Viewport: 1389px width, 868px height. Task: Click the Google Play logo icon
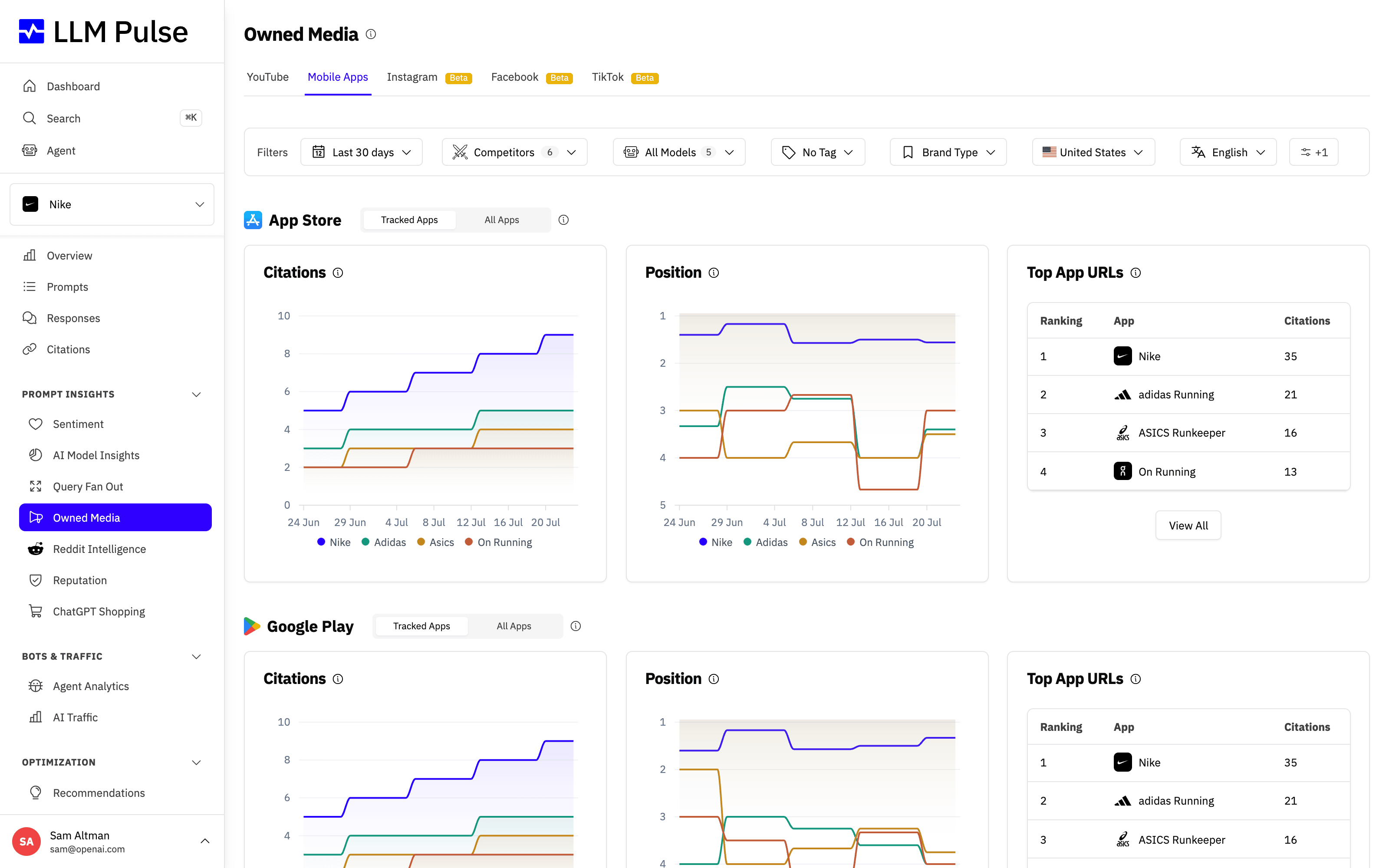[252, 626]
